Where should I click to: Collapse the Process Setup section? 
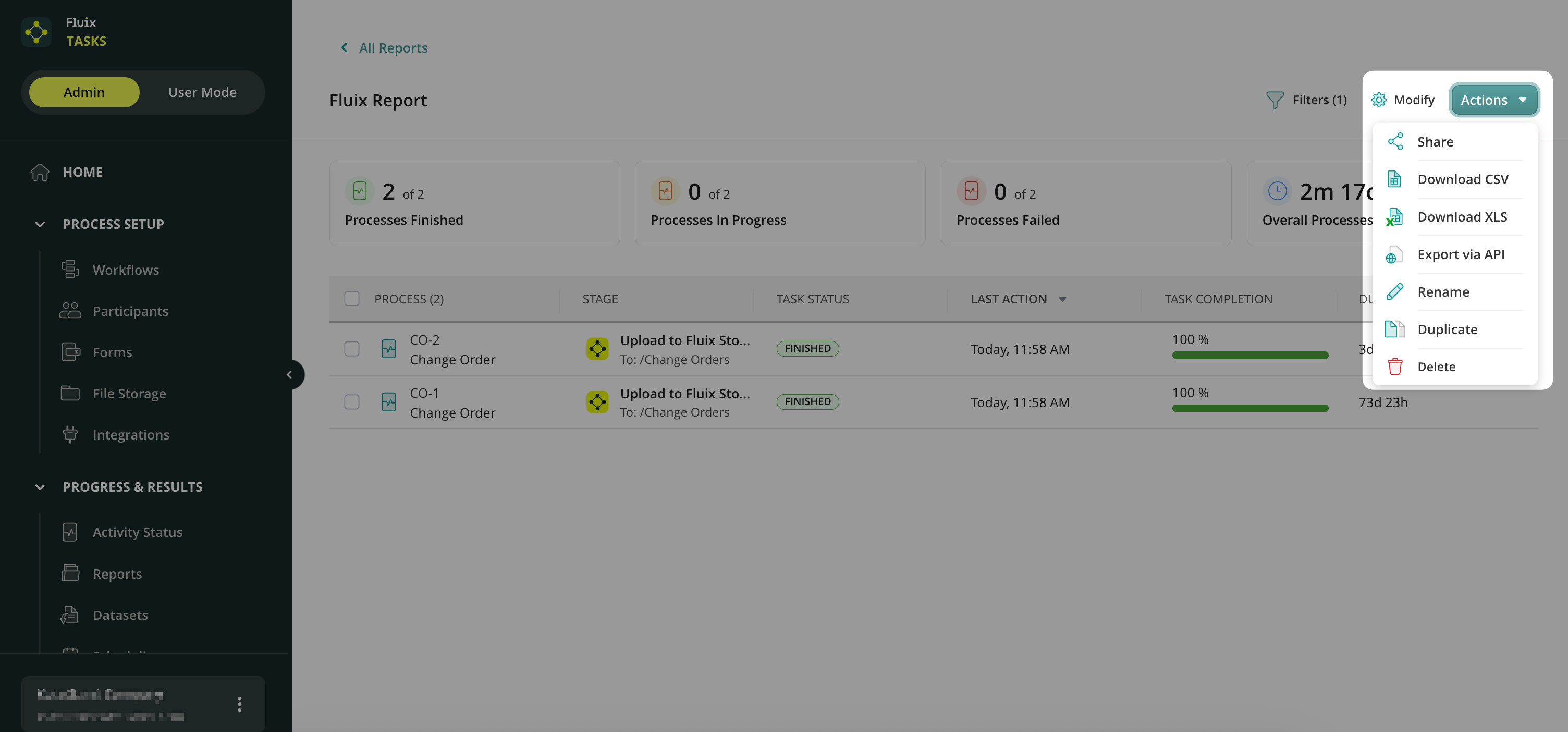coord(40,224)
